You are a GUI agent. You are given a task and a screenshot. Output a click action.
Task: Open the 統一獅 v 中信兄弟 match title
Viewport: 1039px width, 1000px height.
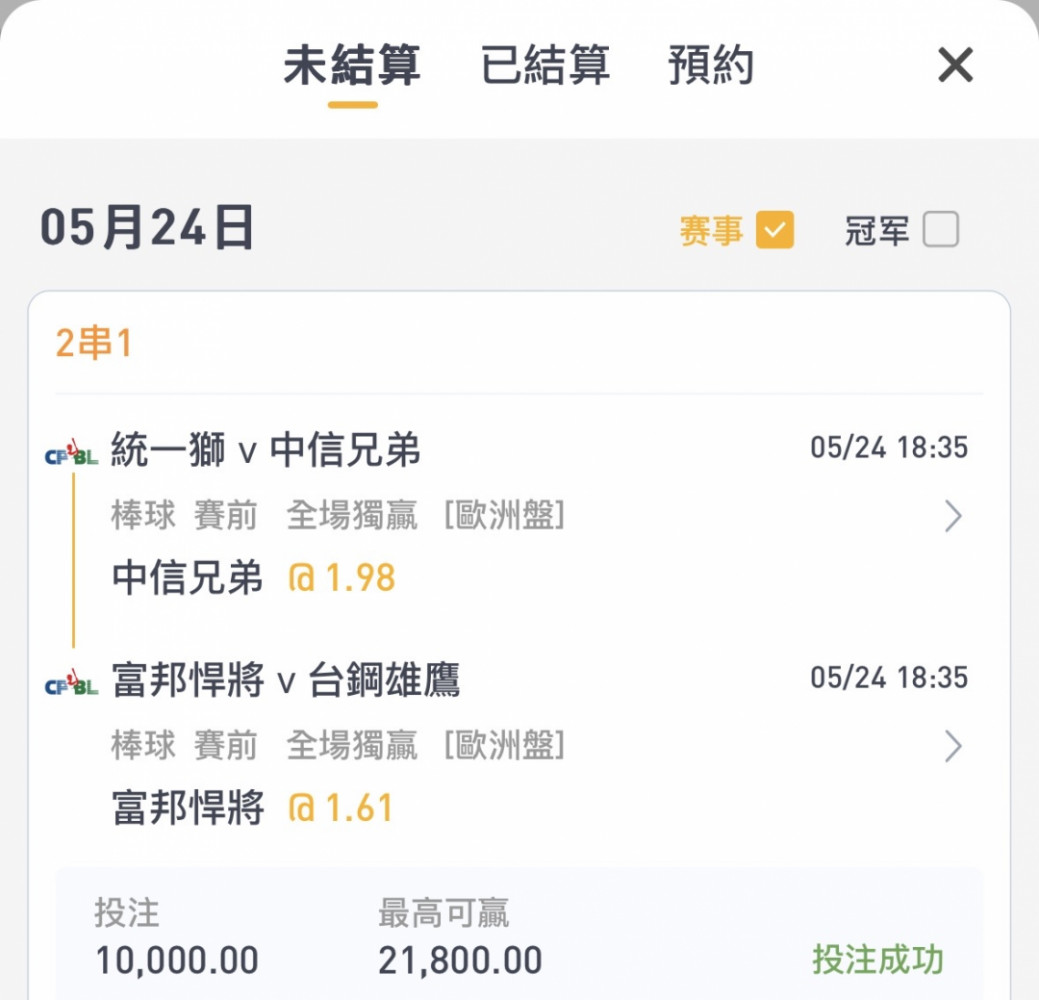pyautogui.click(x=266, y=451)
